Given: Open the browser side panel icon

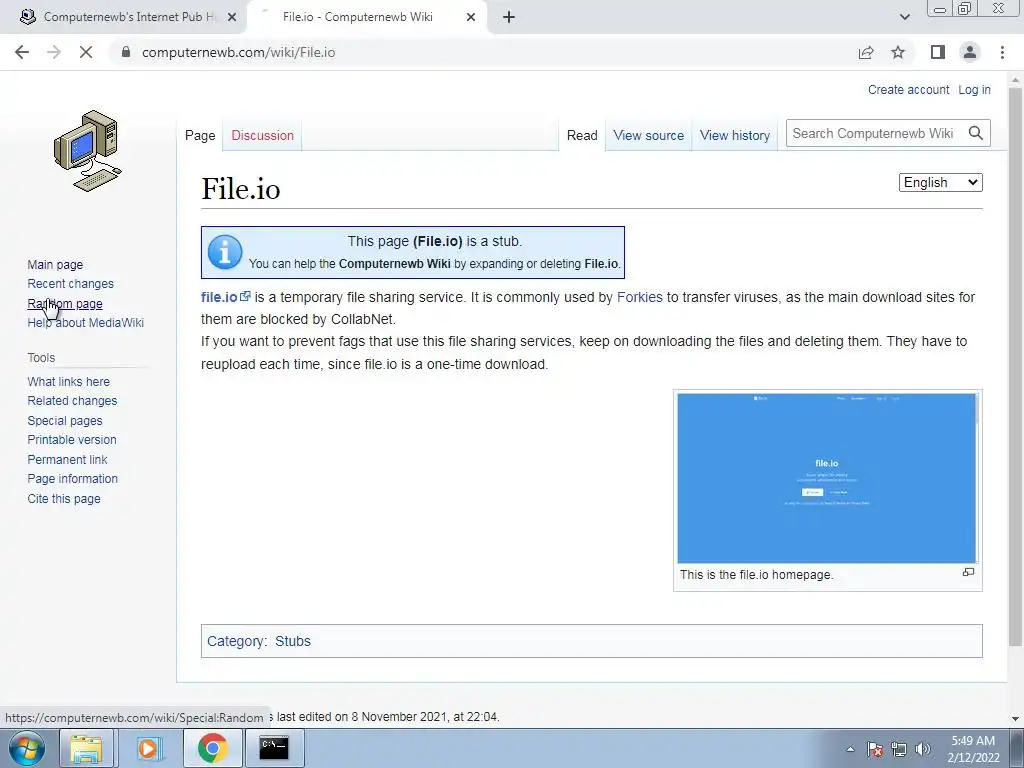Looking at the screenshot, I should coord(938,52).
